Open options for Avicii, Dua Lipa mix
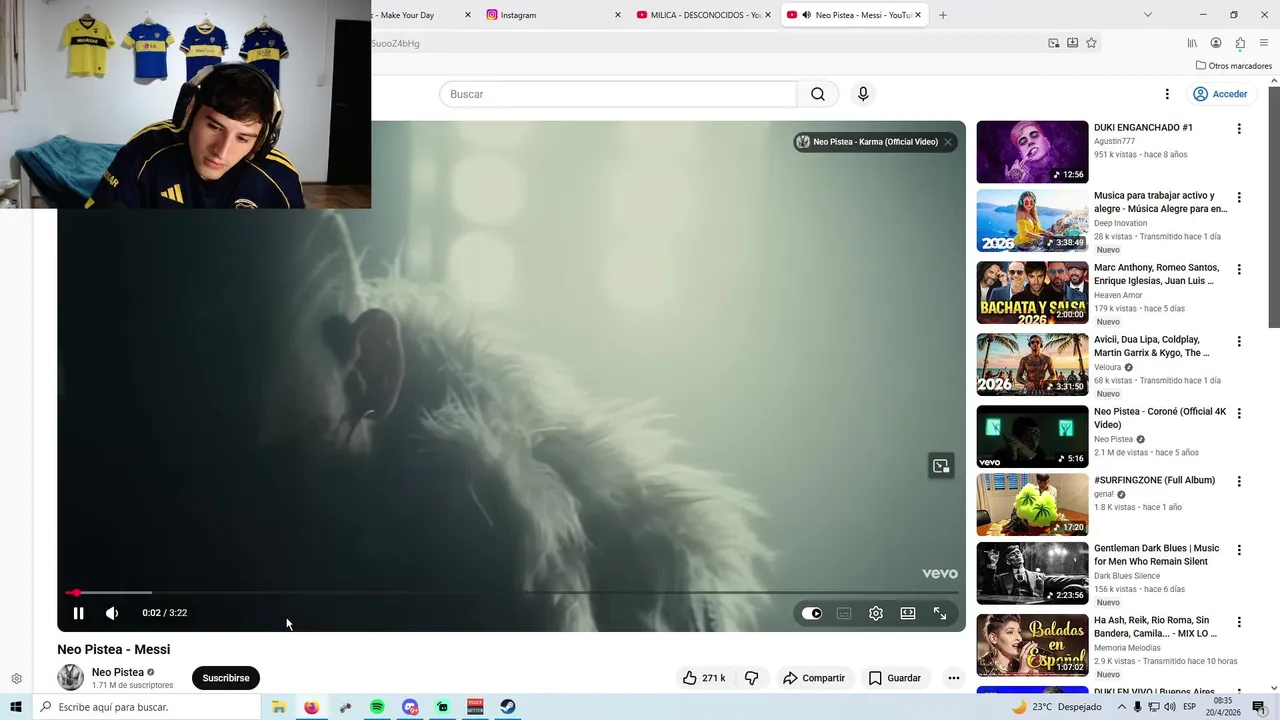Image resolution: width=1280 pixels, height=720 pixels. (1239, 342)
